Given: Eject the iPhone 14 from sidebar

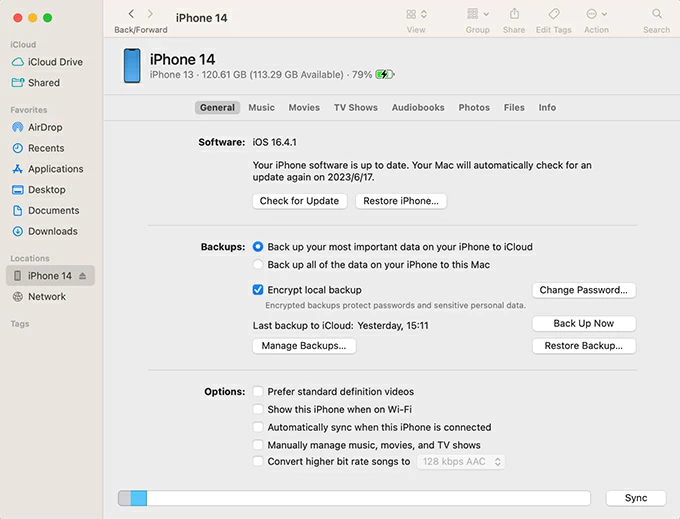Looking at the screenshot, I should pyautogui.click(x=82, y=276).
